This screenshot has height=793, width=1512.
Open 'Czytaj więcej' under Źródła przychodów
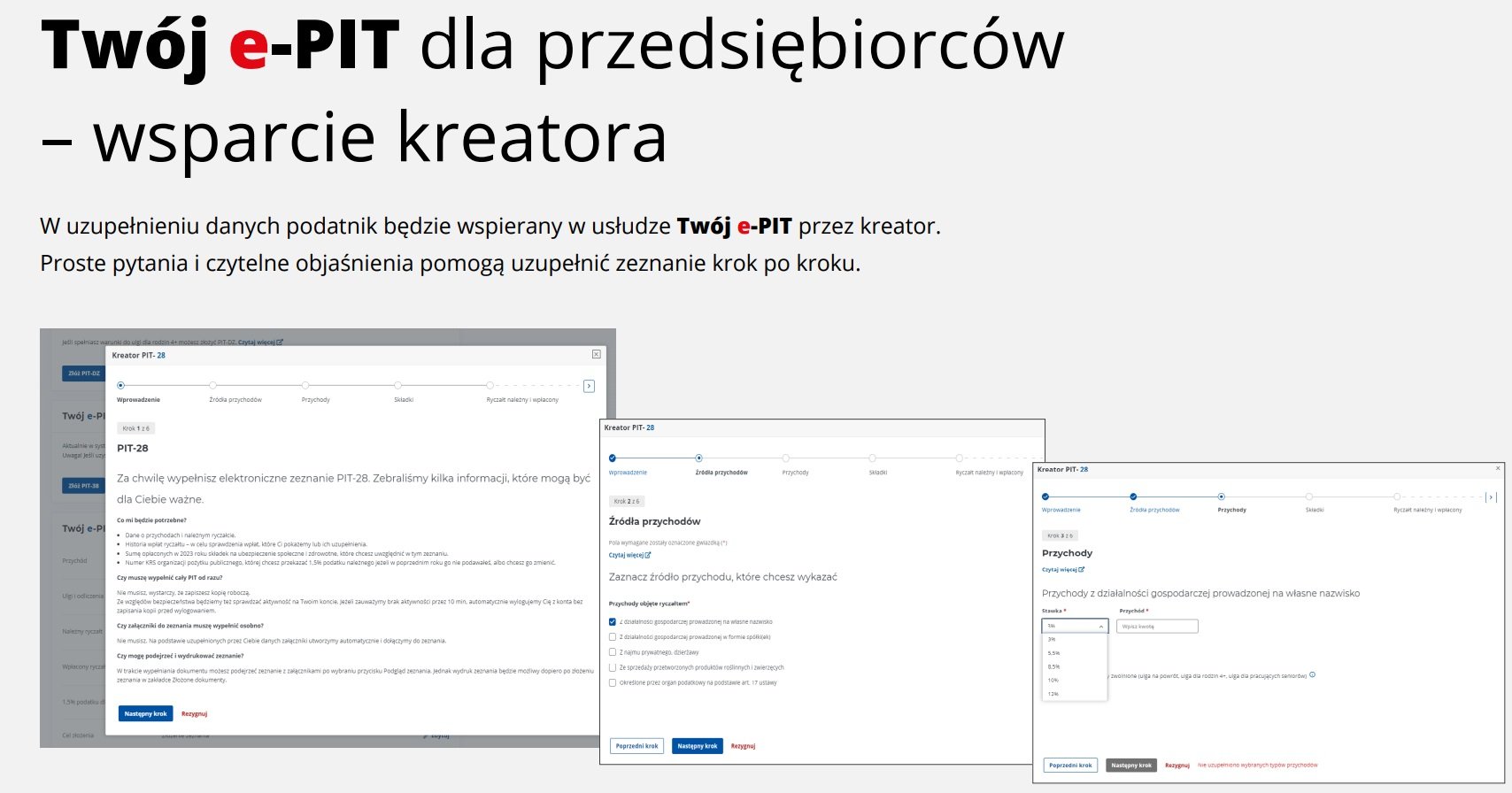click(x=629, y=555)
